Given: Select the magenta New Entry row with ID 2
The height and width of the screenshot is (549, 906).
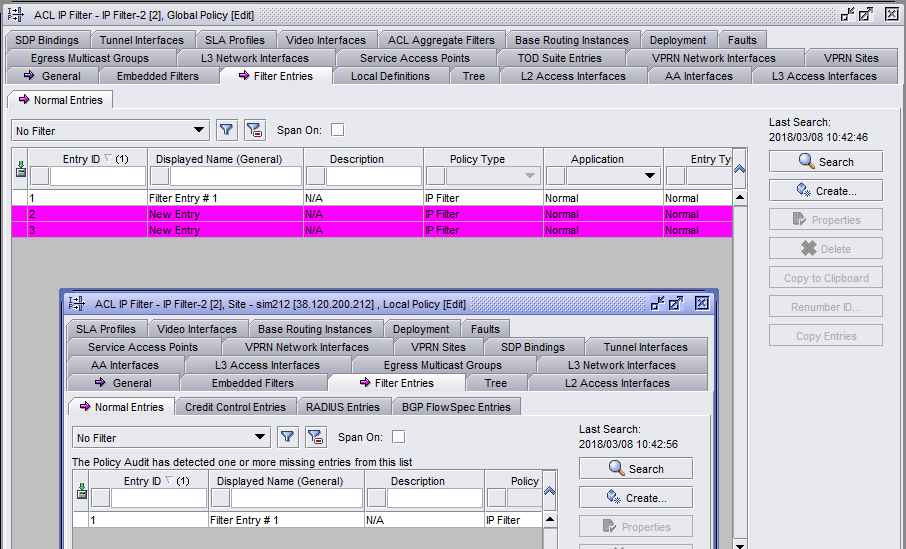Looking at the screenshot, I should pos(175,214).
